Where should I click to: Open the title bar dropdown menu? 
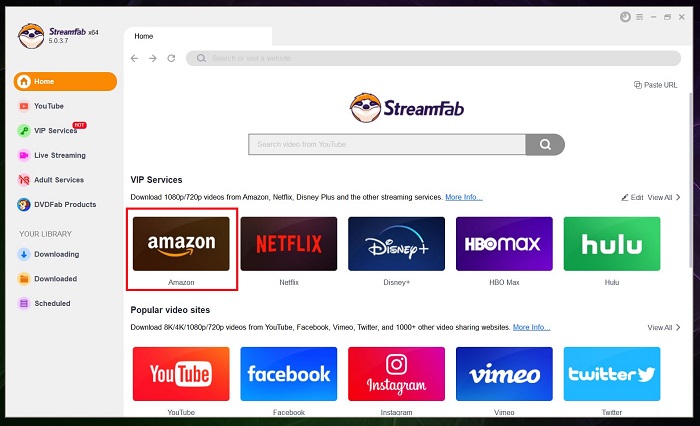(x=640, y=17)
